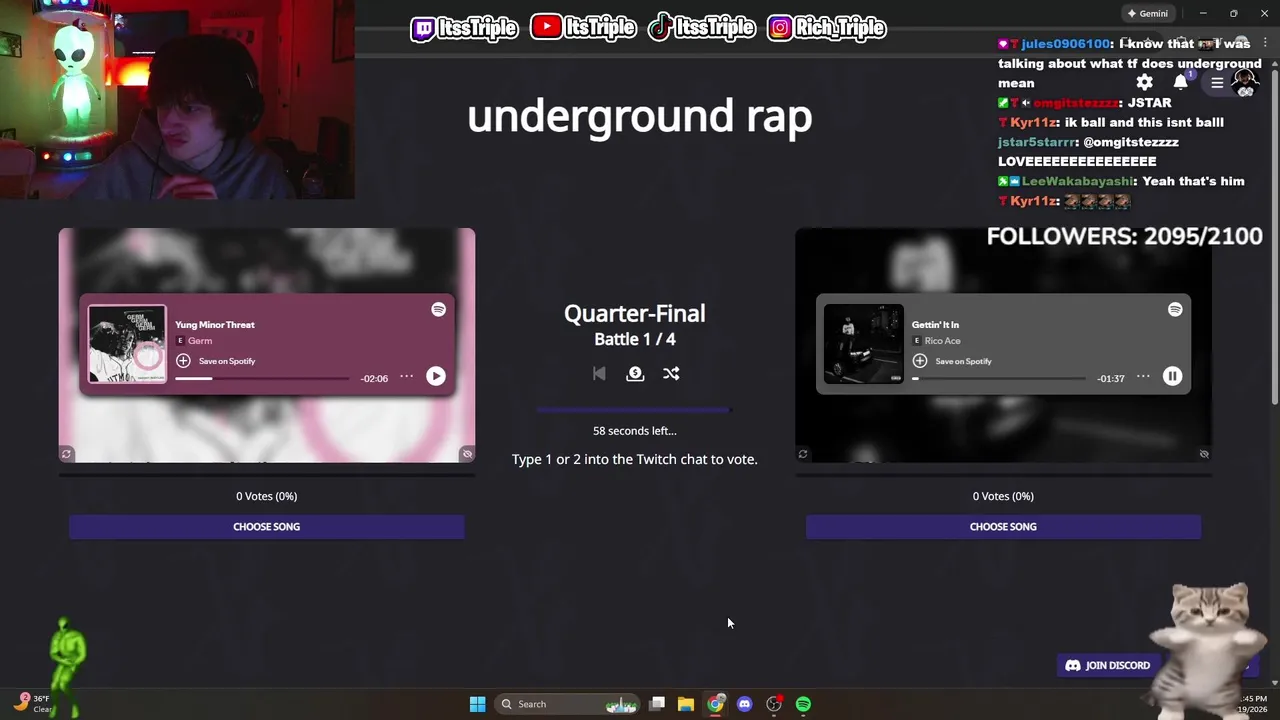The width and height of the screenshot is (1280, 720).
Task: Click the 'Quarter-Final' heading
Action: [x=635, y=313]
